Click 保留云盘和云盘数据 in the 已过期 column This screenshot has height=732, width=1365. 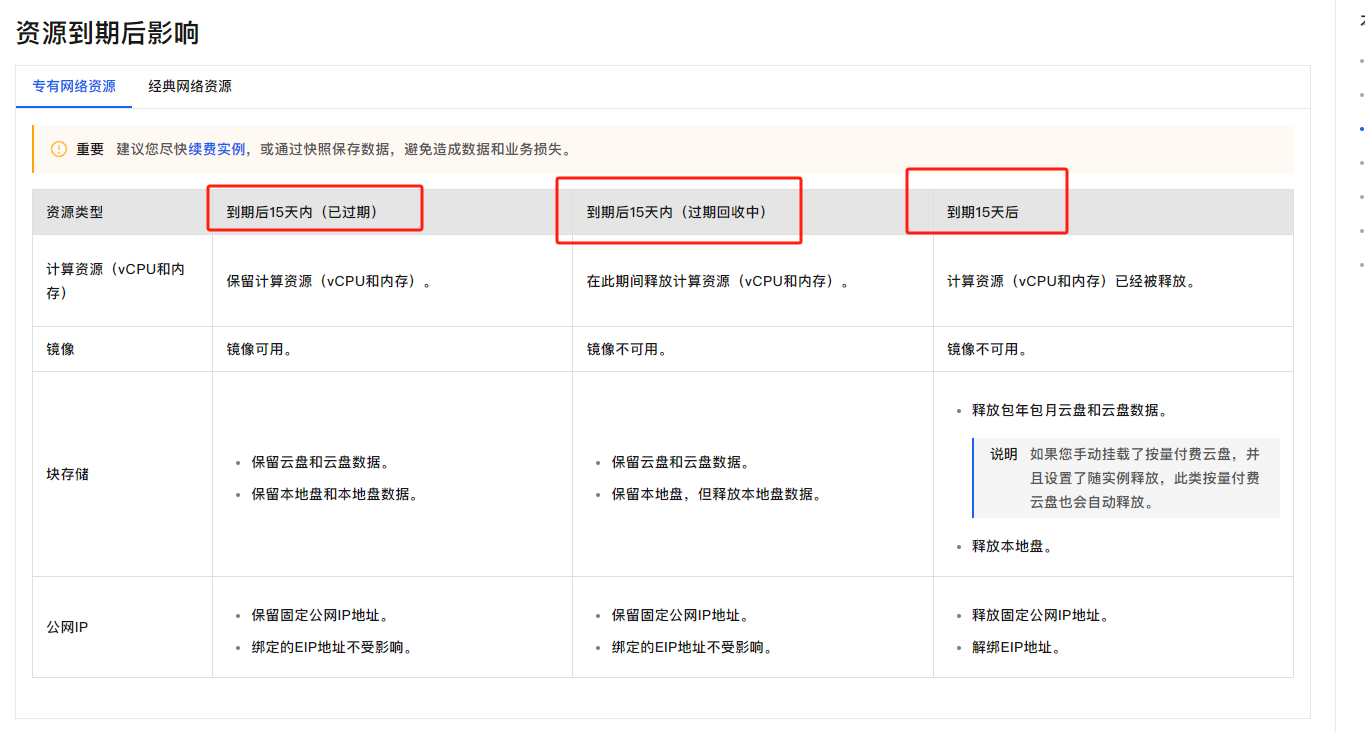point(320,463)
